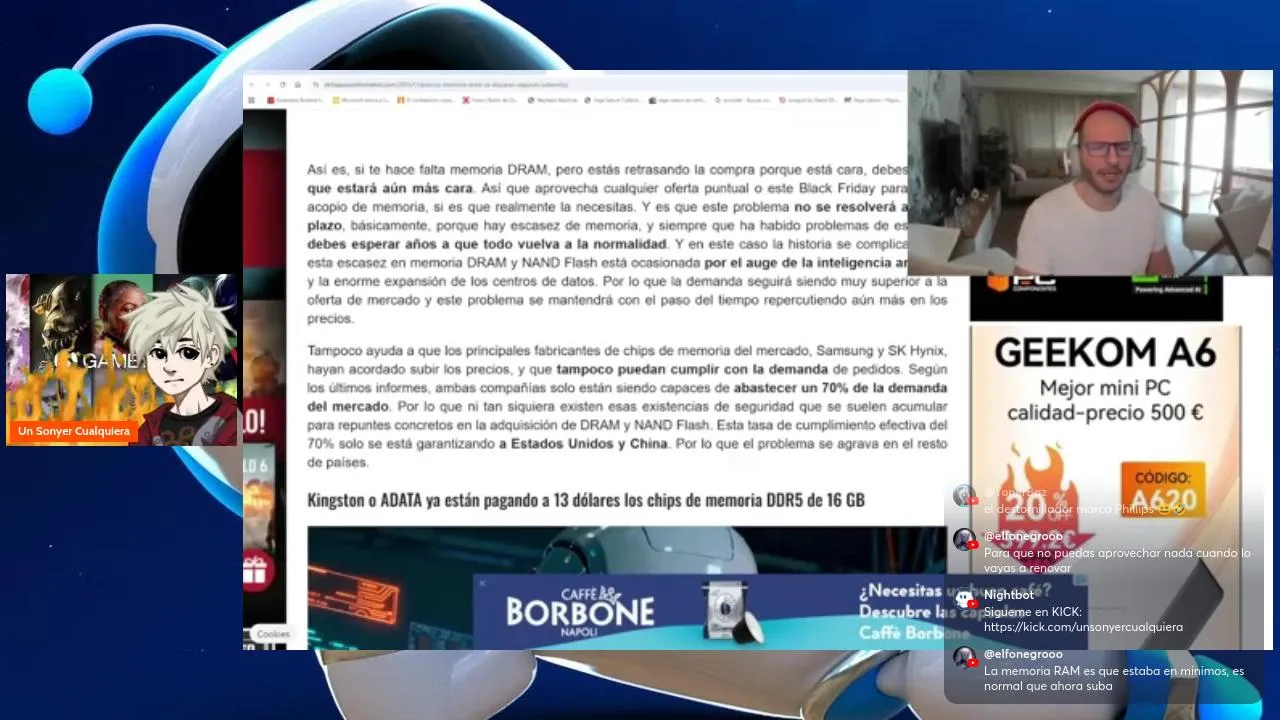The image size is (1280, 720).
Task: Click the Caffè Borbone Napoli ad logo
Action: [579, 610]
